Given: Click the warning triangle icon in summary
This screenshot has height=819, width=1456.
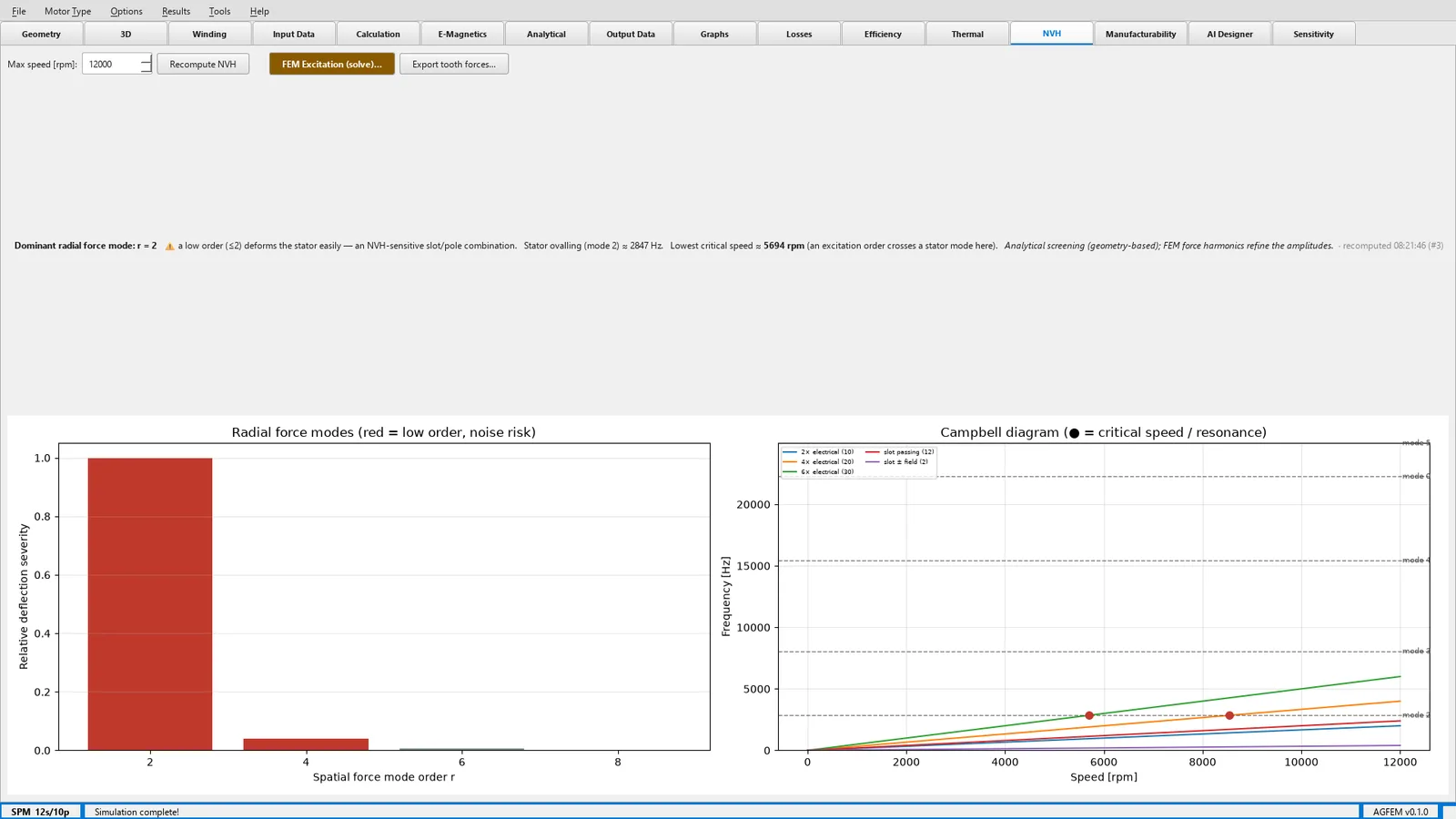Looking at the screenshot, I should [169, 246].
